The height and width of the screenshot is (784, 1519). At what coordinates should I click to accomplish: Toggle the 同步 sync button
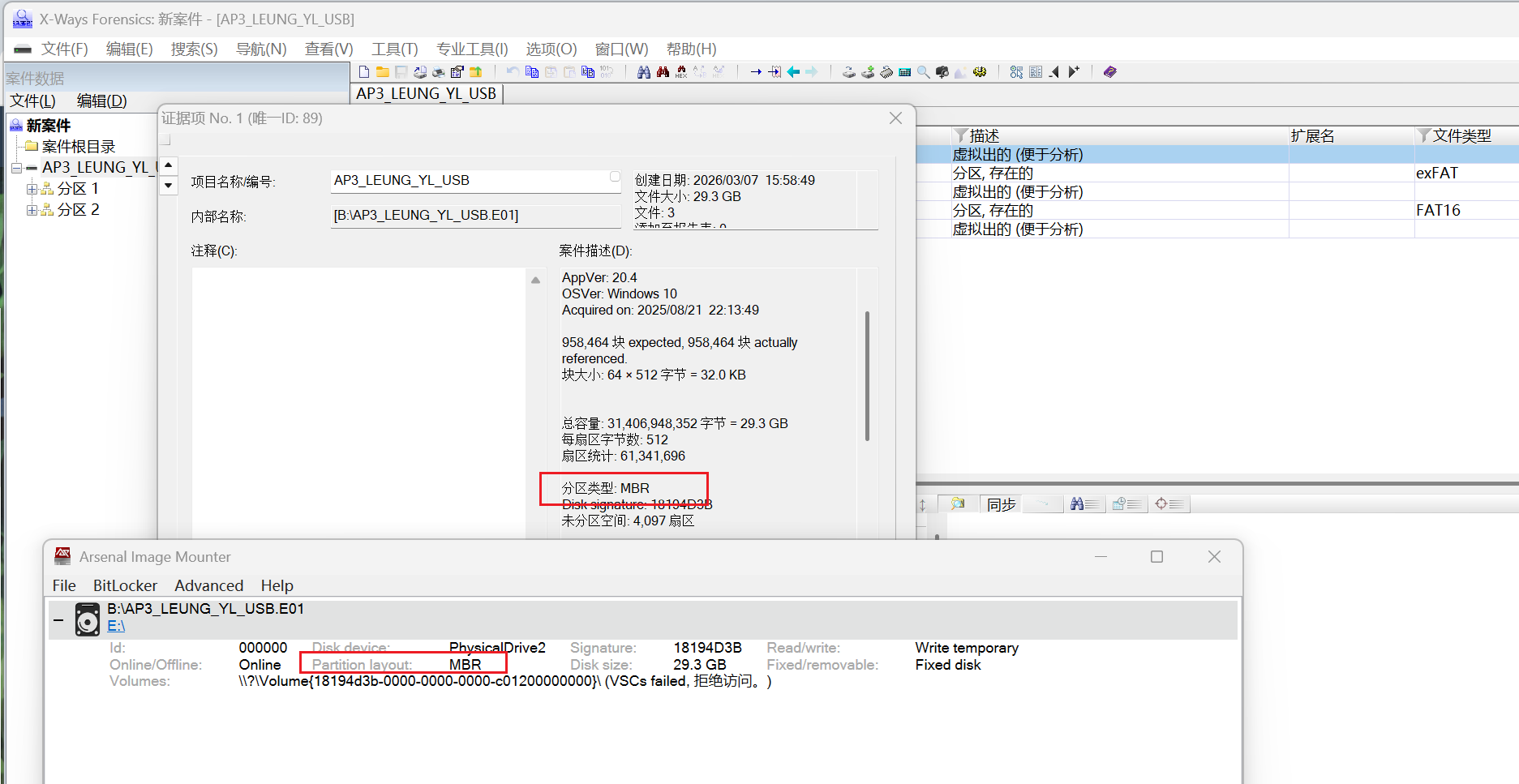pos(1001,504)
